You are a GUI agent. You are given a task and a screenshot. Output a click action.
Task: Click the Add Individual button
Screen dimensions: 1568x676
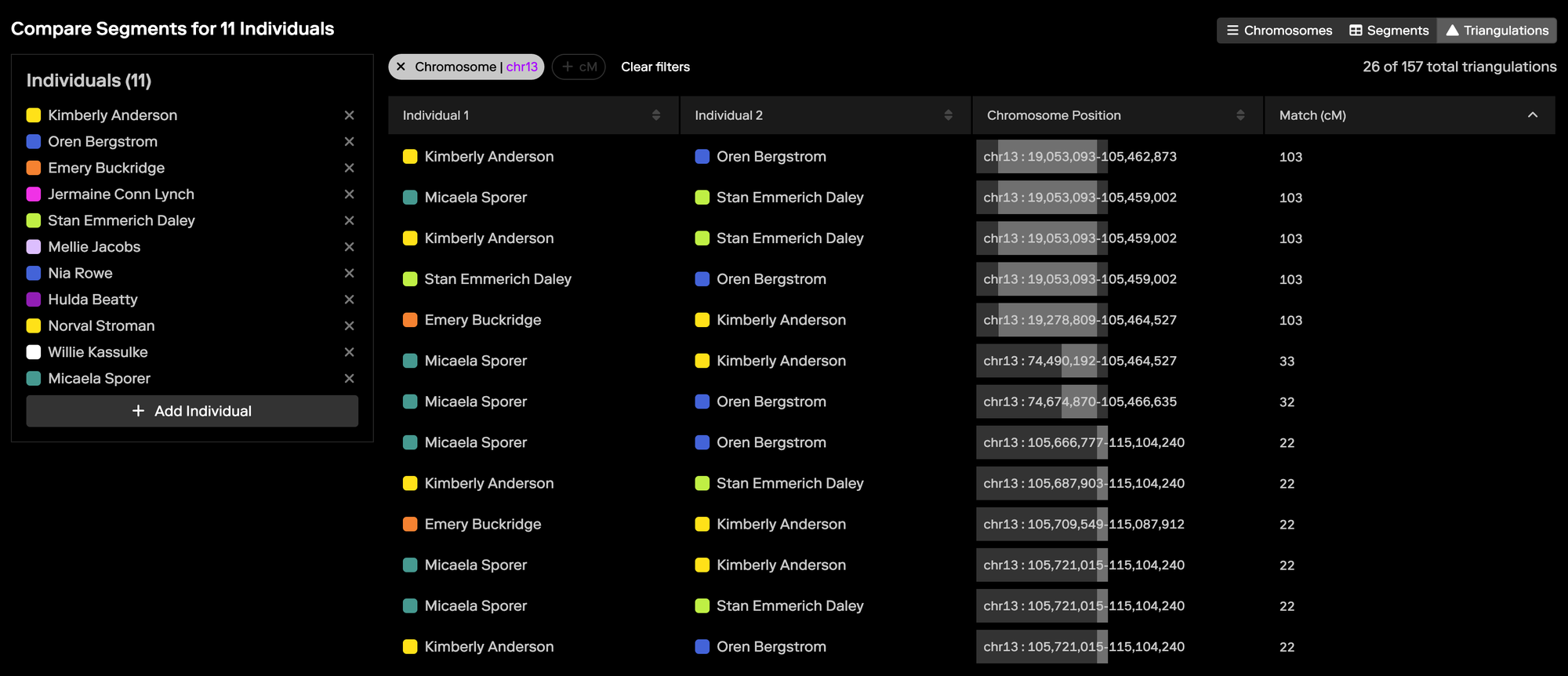192,411
